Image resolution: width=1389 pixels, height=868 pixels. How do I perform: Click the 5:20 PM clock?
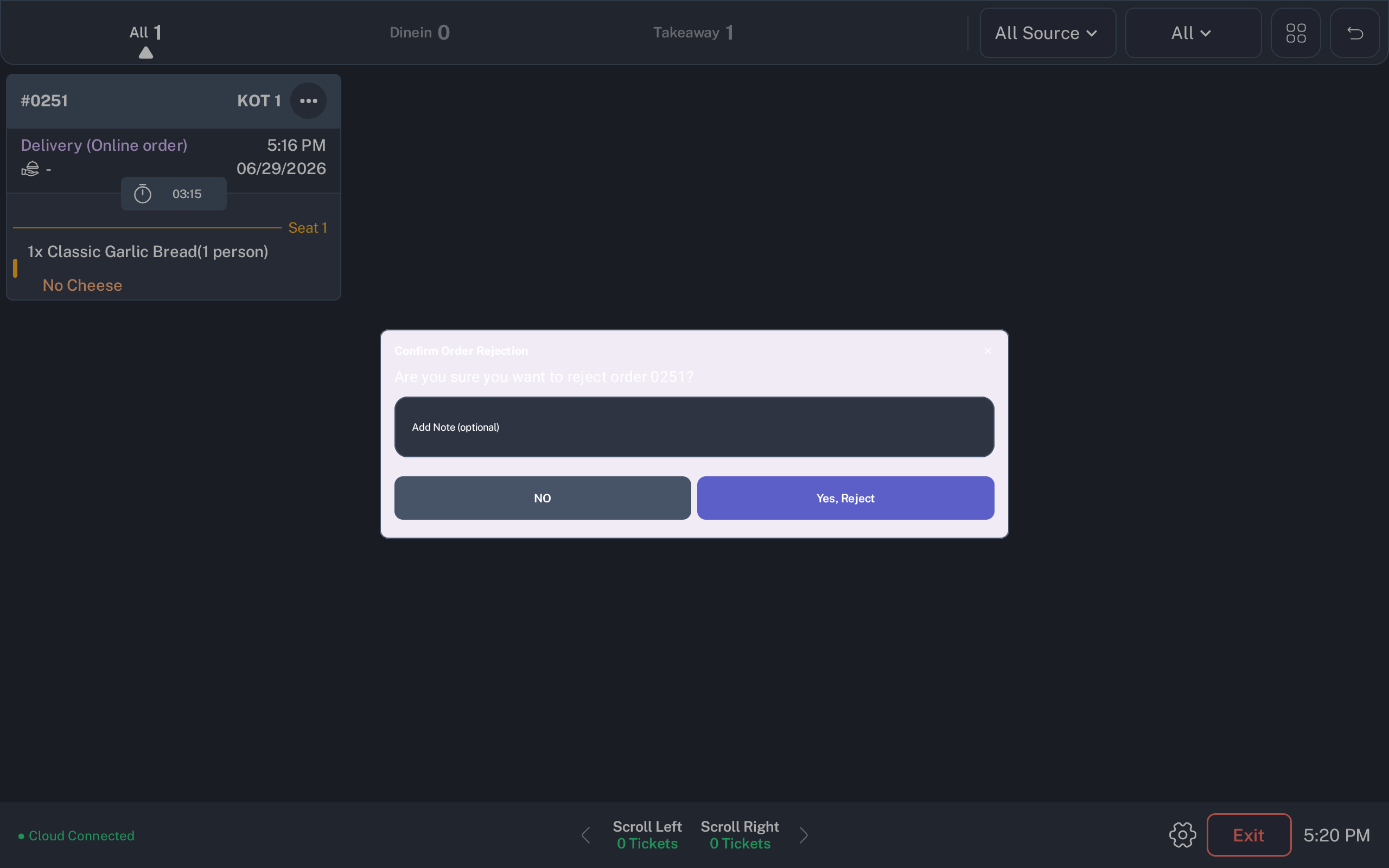(x=1336, y=835)
